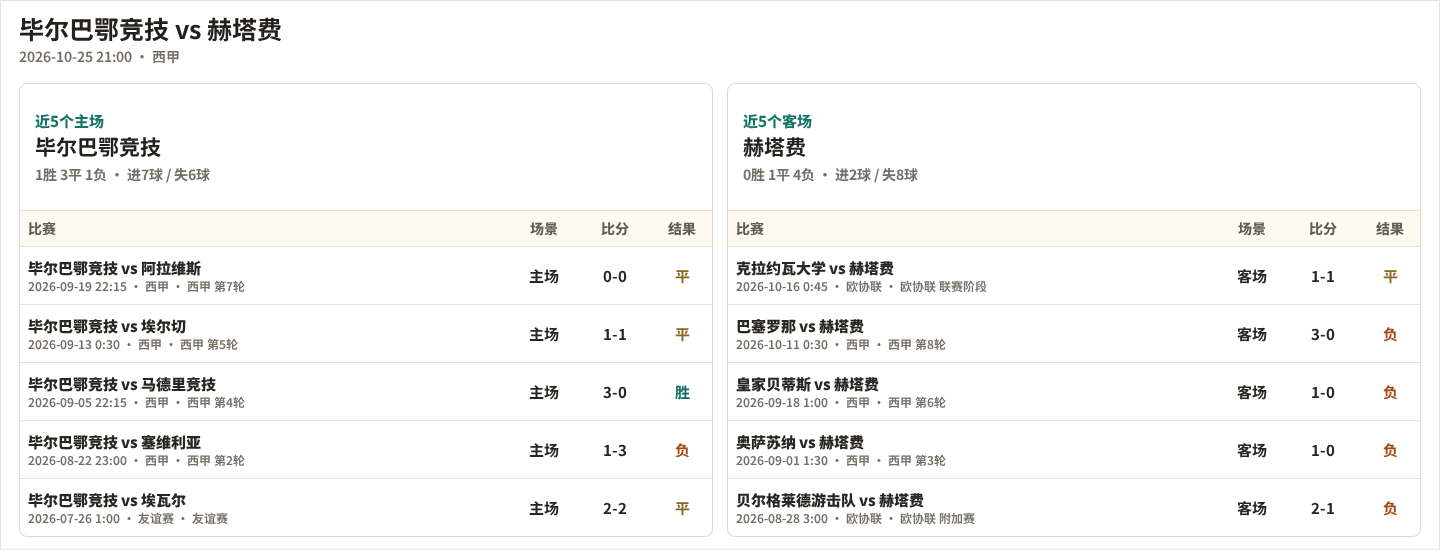Click 主场 in the 阿拉维斯 match row

[x=544, y=276]
